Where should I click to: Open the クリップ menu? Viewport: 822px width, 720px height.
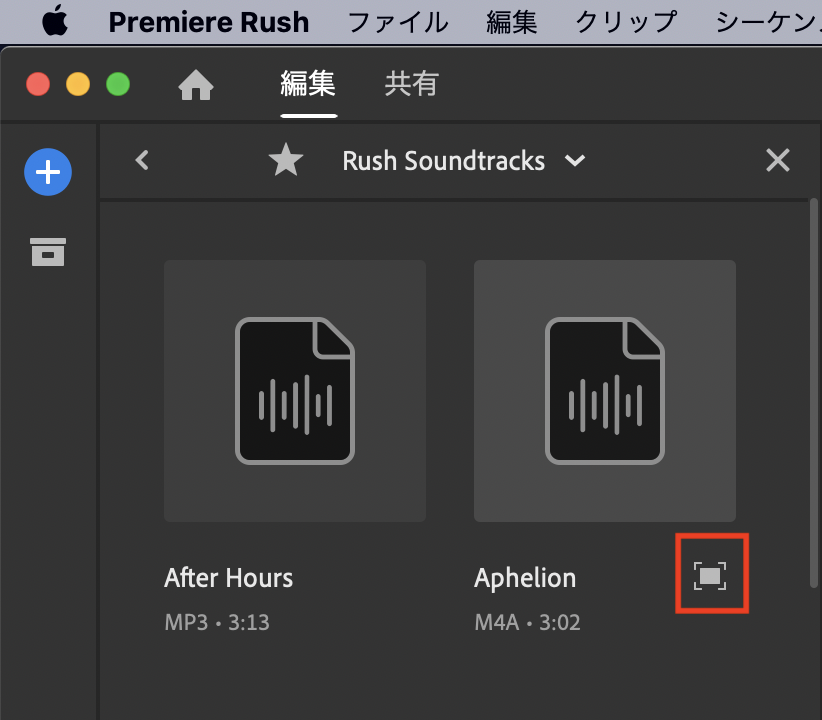626,22
